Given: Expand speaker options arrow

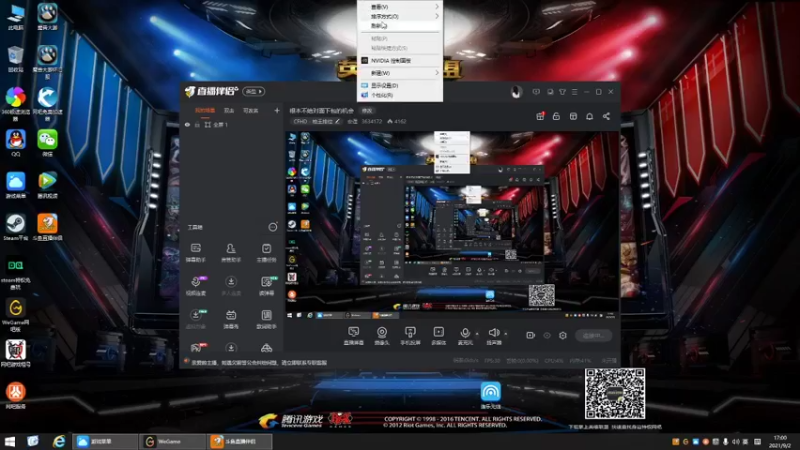Looking at the screenshot, I should coord(506,334).
